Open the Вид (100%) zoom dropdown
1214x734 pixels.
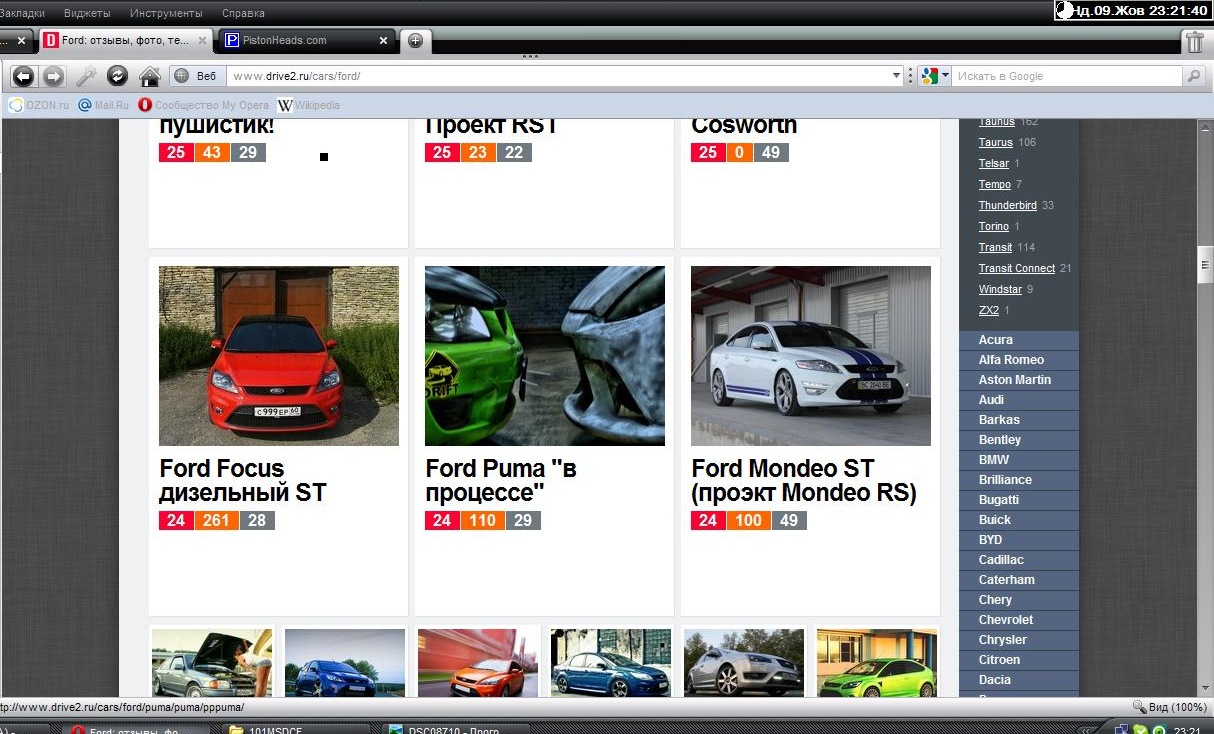tap(1168, 706)
